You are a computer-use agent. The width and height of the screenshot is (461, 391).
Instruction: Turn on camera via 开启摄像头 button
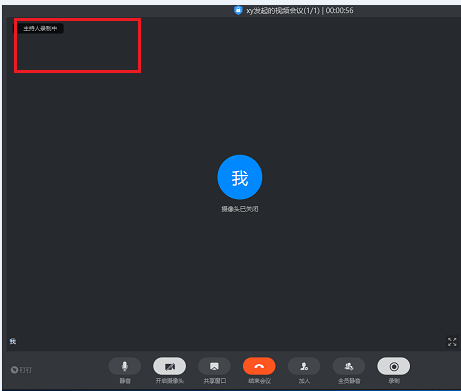coord(170,366)
